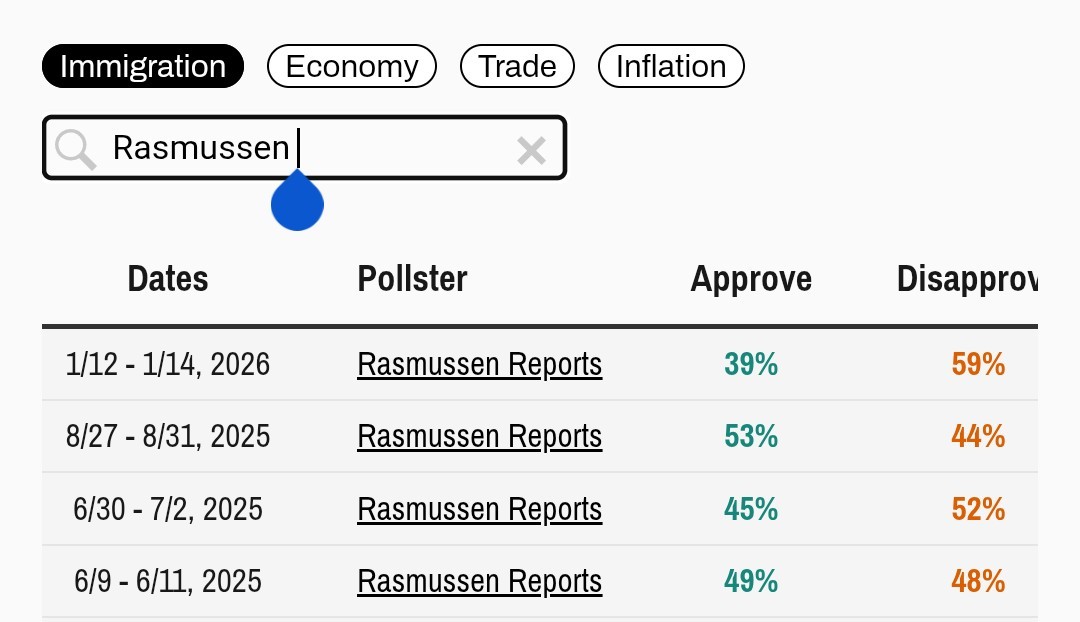The width and height of the screenshot is (1080, 622).
Task: Select the 8/27 - 8/31, 2025 date cell
Action: (x=168, y=436)
